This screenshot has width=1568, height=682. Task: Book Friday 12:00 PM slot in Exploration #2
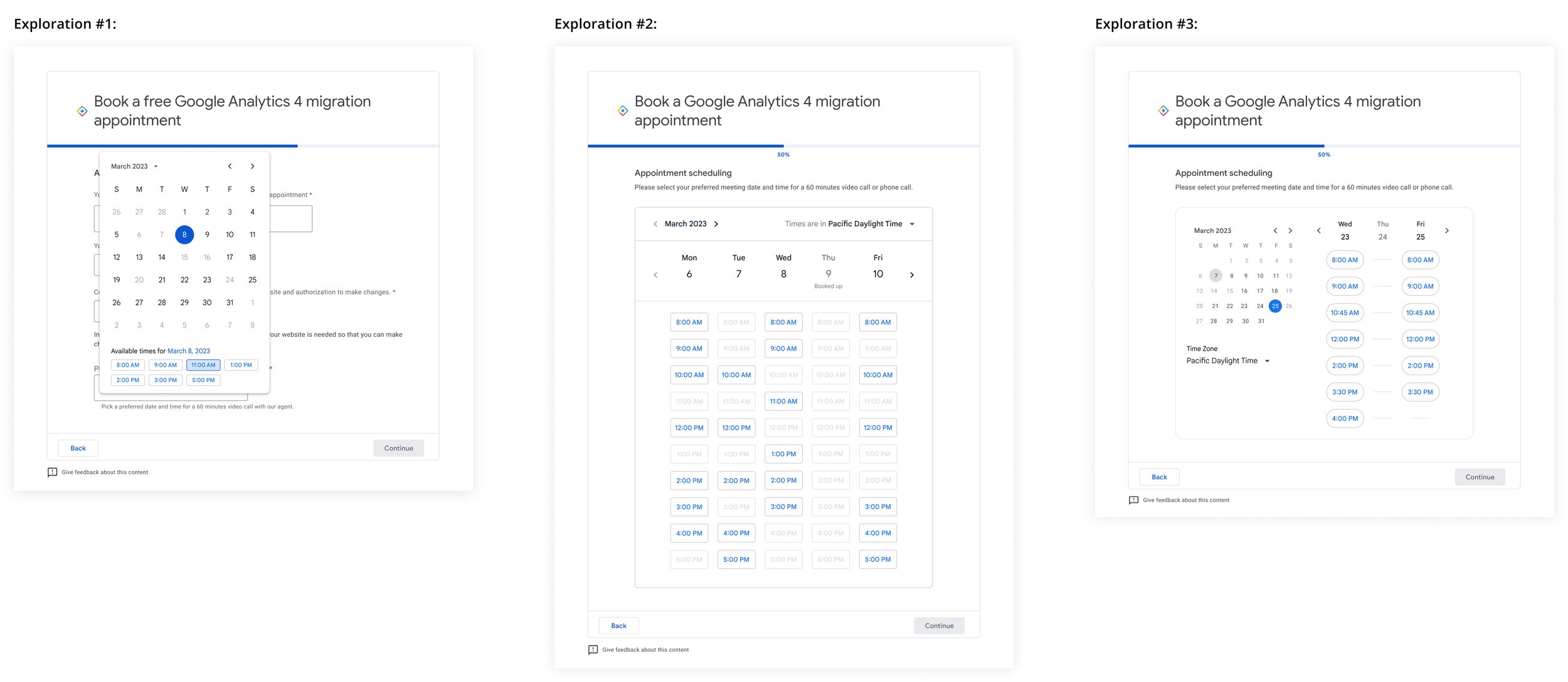click(x=878, y=428)
